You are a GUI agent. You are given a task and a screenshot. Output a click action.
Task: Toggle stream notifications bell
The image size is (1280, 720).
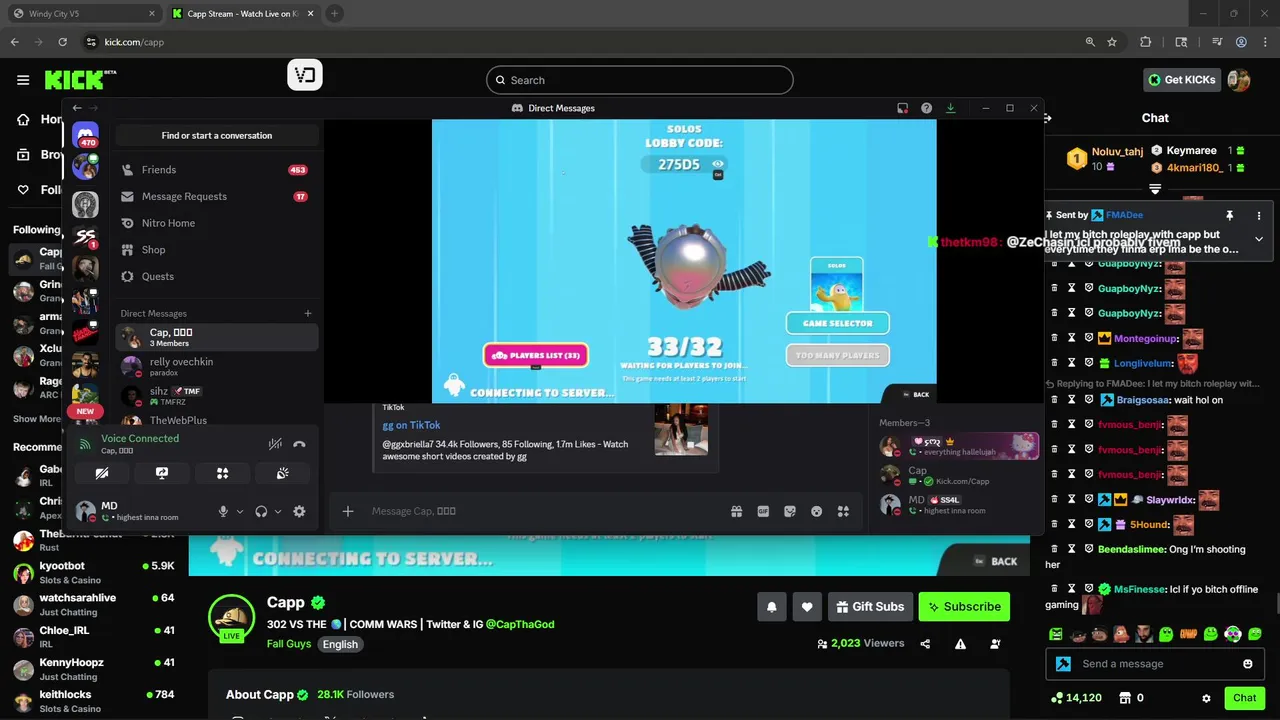[x=772, y=606]
